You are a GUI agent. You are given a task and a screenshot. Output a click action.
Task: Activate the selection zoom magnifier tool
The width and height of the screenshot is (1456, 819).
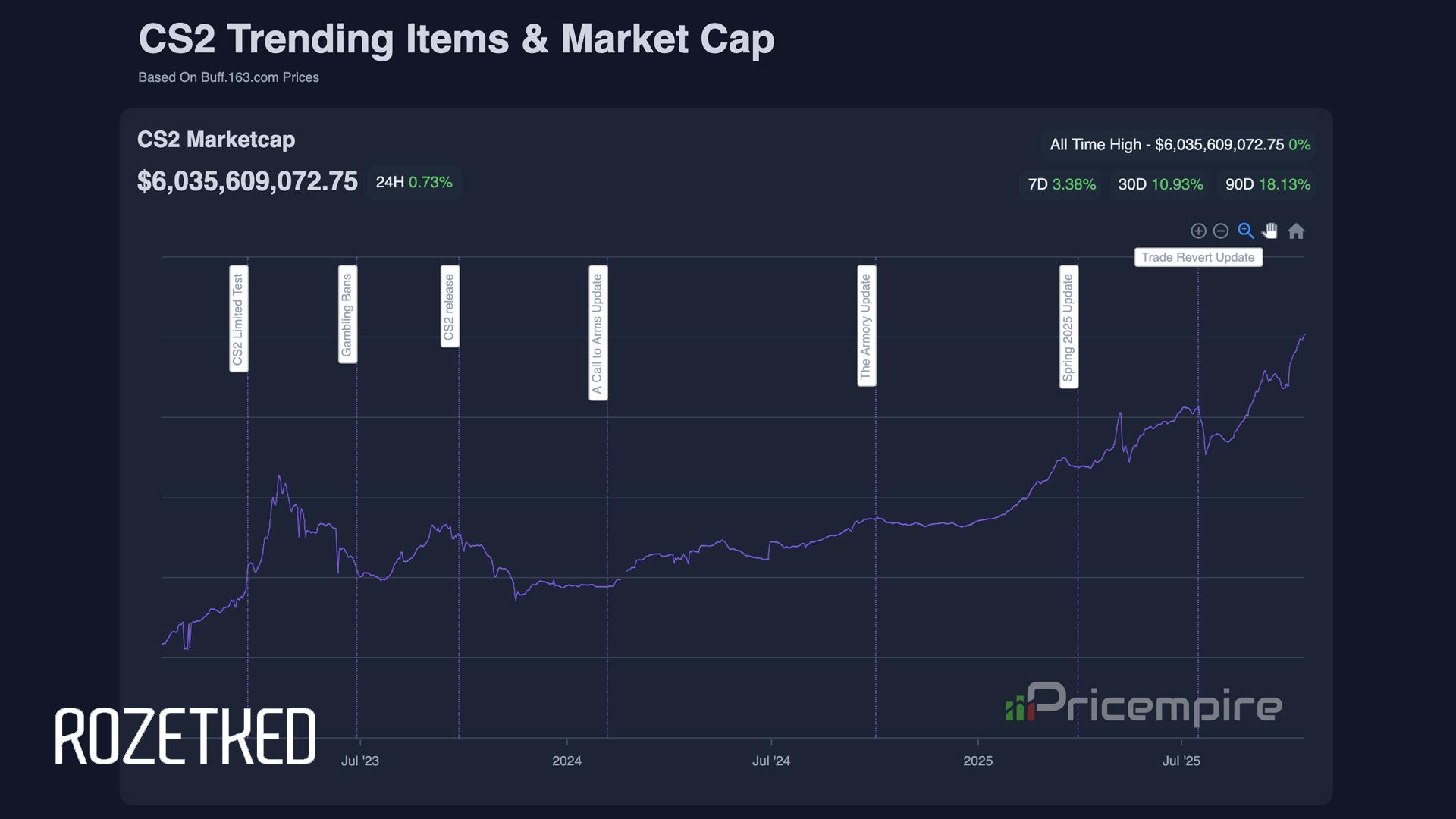1245,231
